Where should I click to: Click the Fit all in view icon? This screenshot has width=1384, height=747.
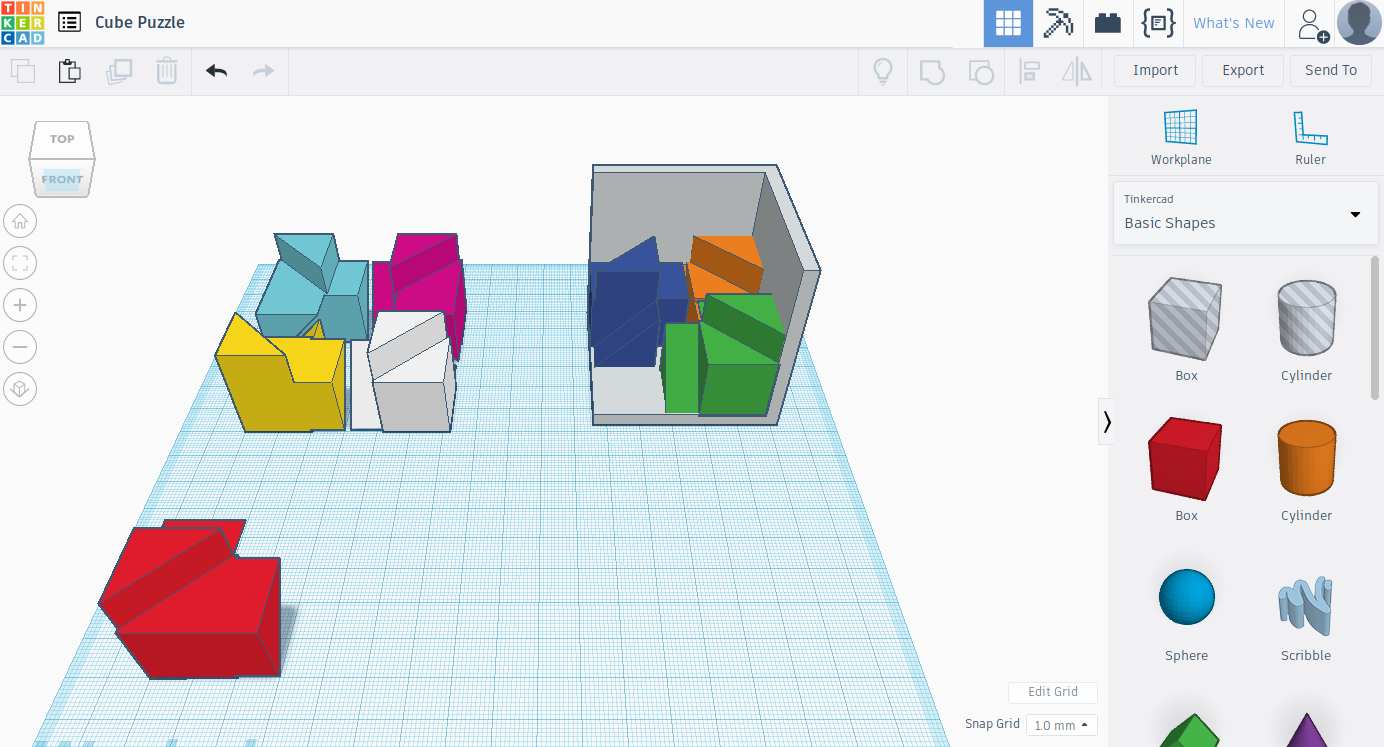(20, 263)
